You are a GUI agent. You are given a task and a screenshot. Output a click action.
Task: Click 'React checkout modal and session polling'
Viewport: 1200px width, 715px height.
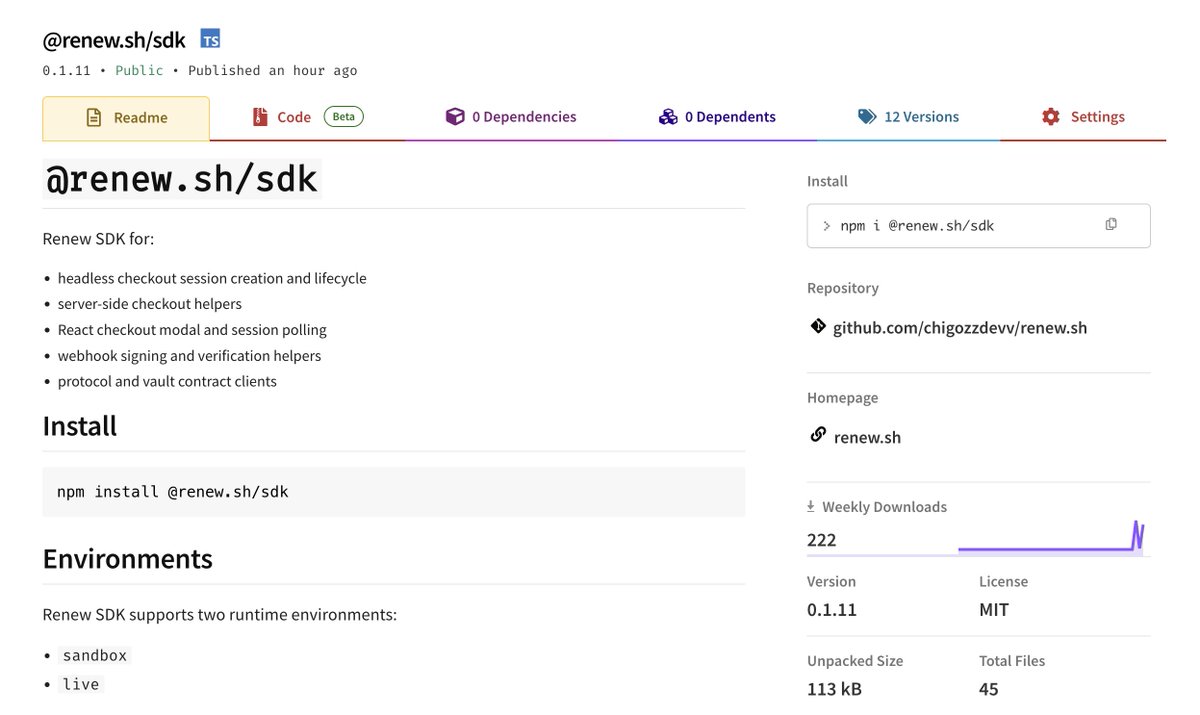point(192,330)
